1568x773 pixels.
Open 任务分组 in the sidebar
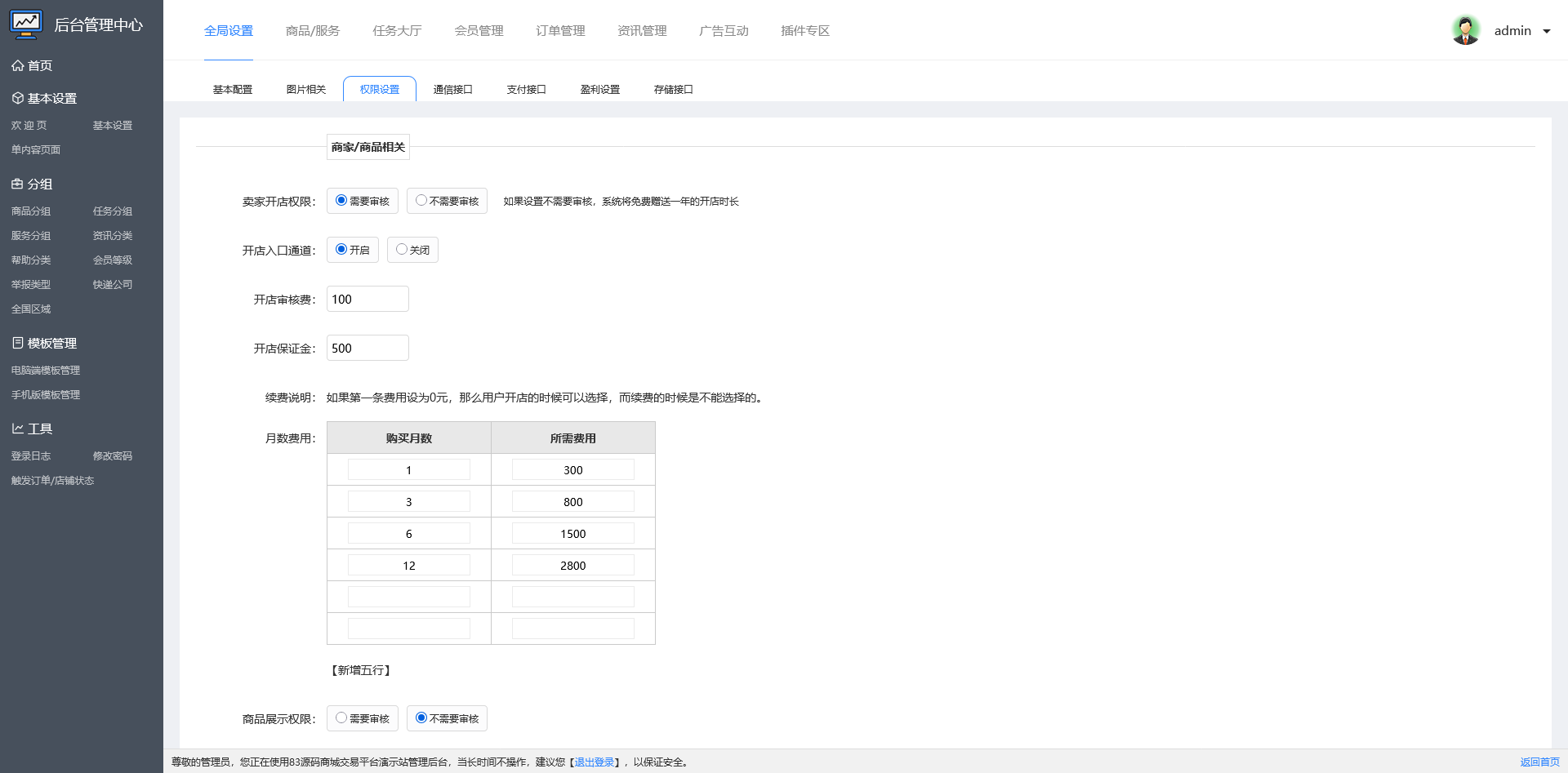[113, 211]
